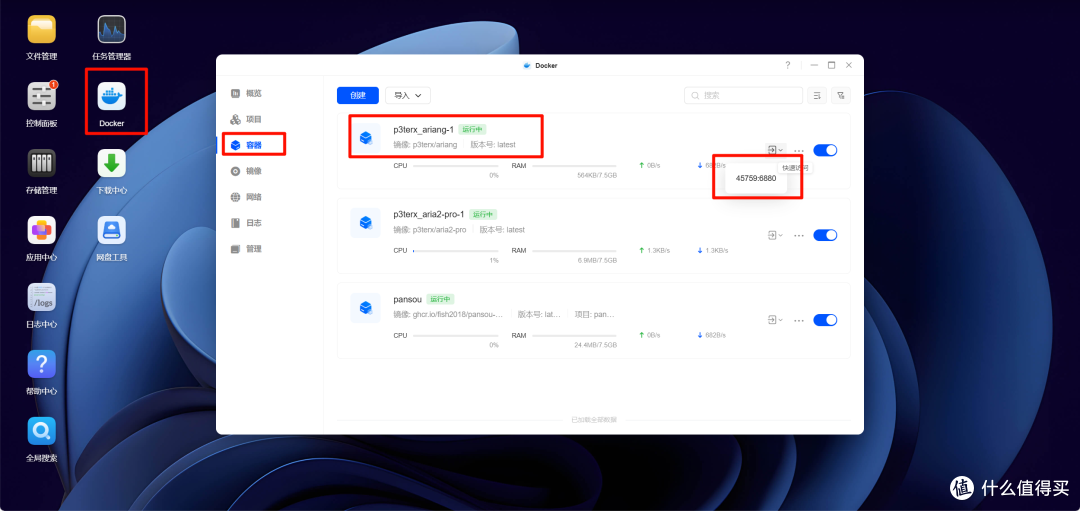Image resolution: width=1080 pixels, height=511 pixels.
Task: Click the sort list icon beside search
Action: [817, 96]
